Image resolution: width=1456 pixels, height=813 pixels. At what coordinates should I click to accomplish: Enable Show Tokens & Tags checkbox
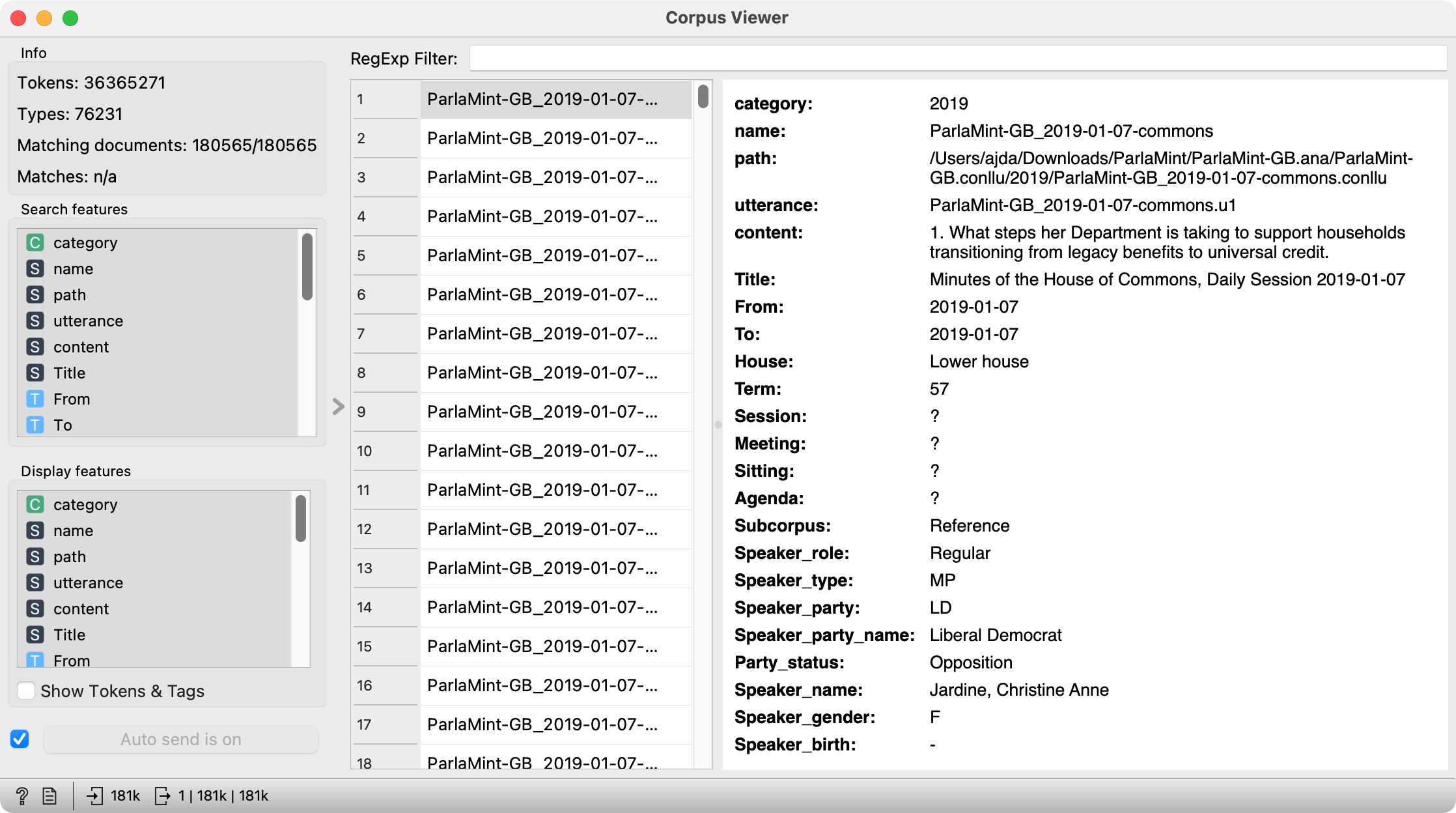27,691
